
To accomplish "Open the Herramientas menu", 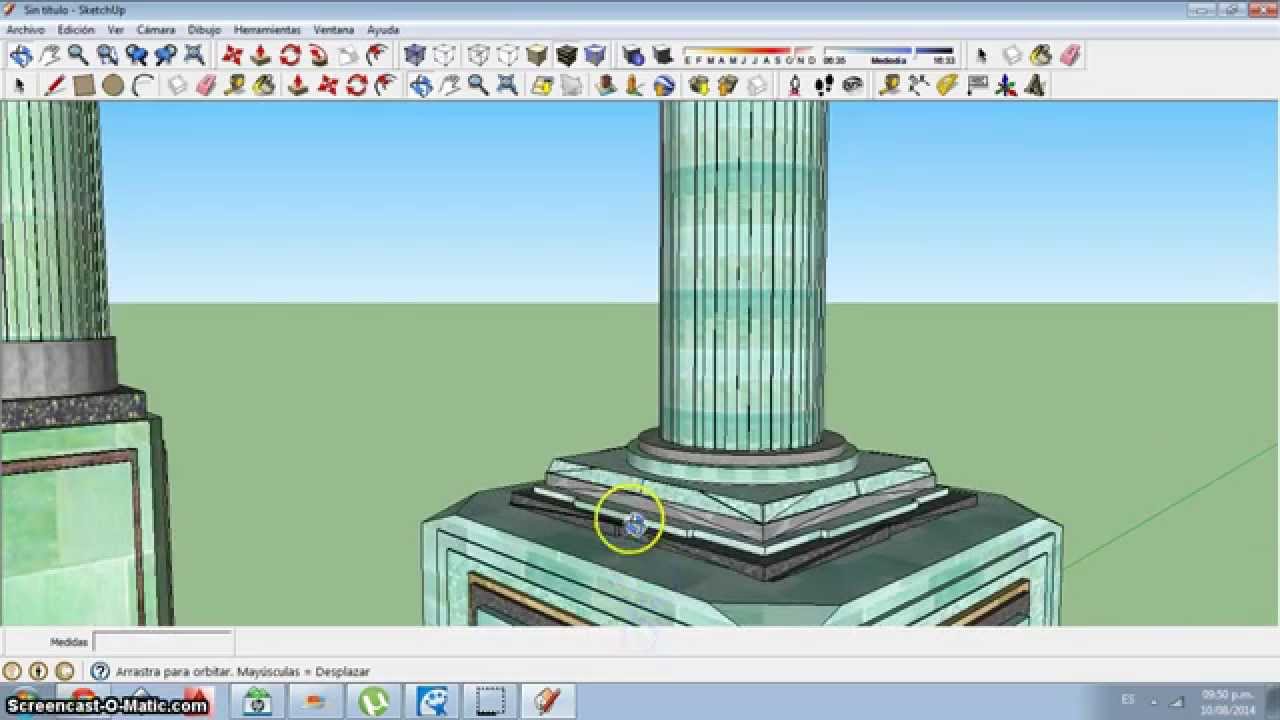I will click(267, 30).
